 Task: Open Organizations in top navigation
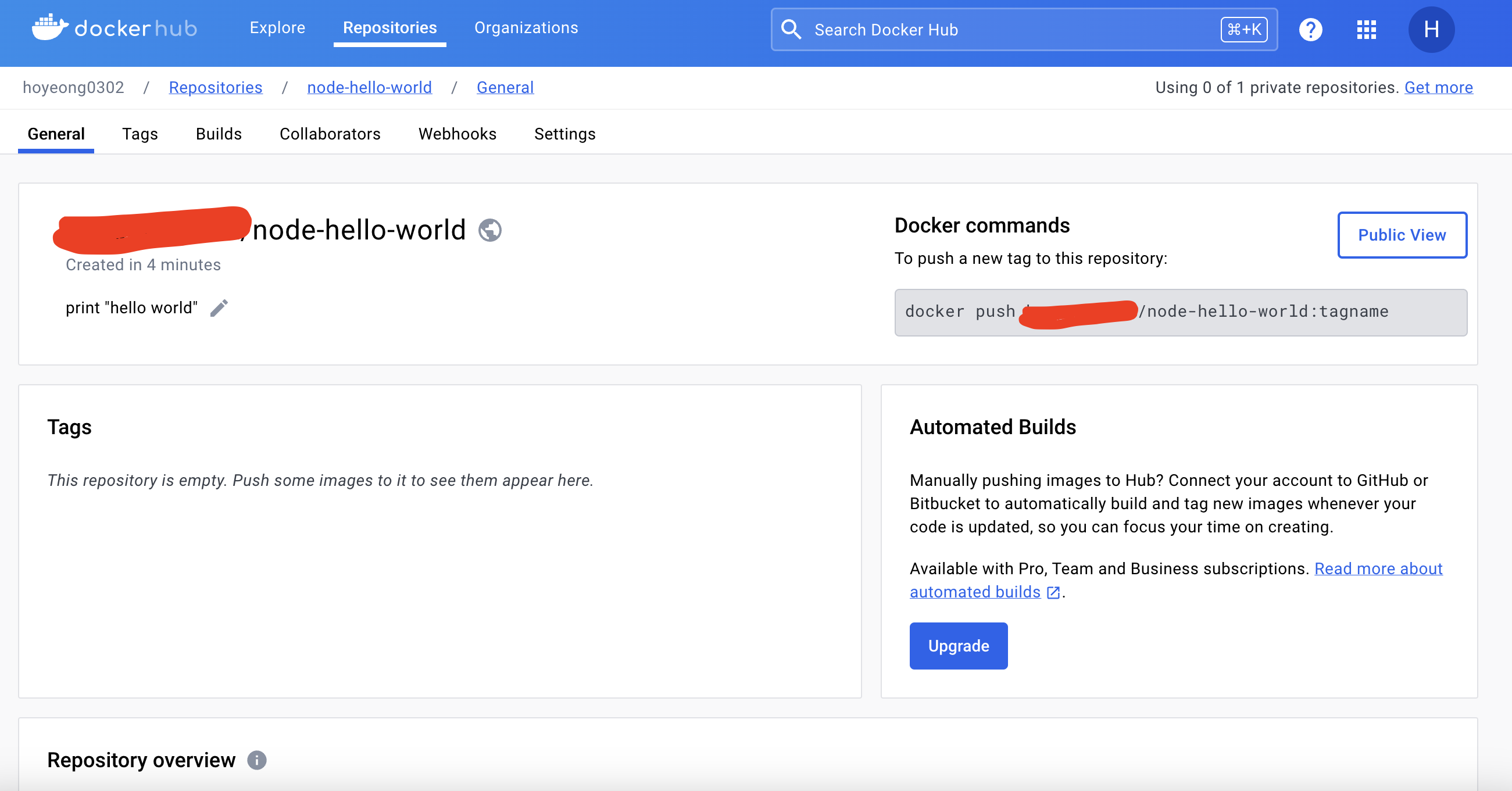526,27
